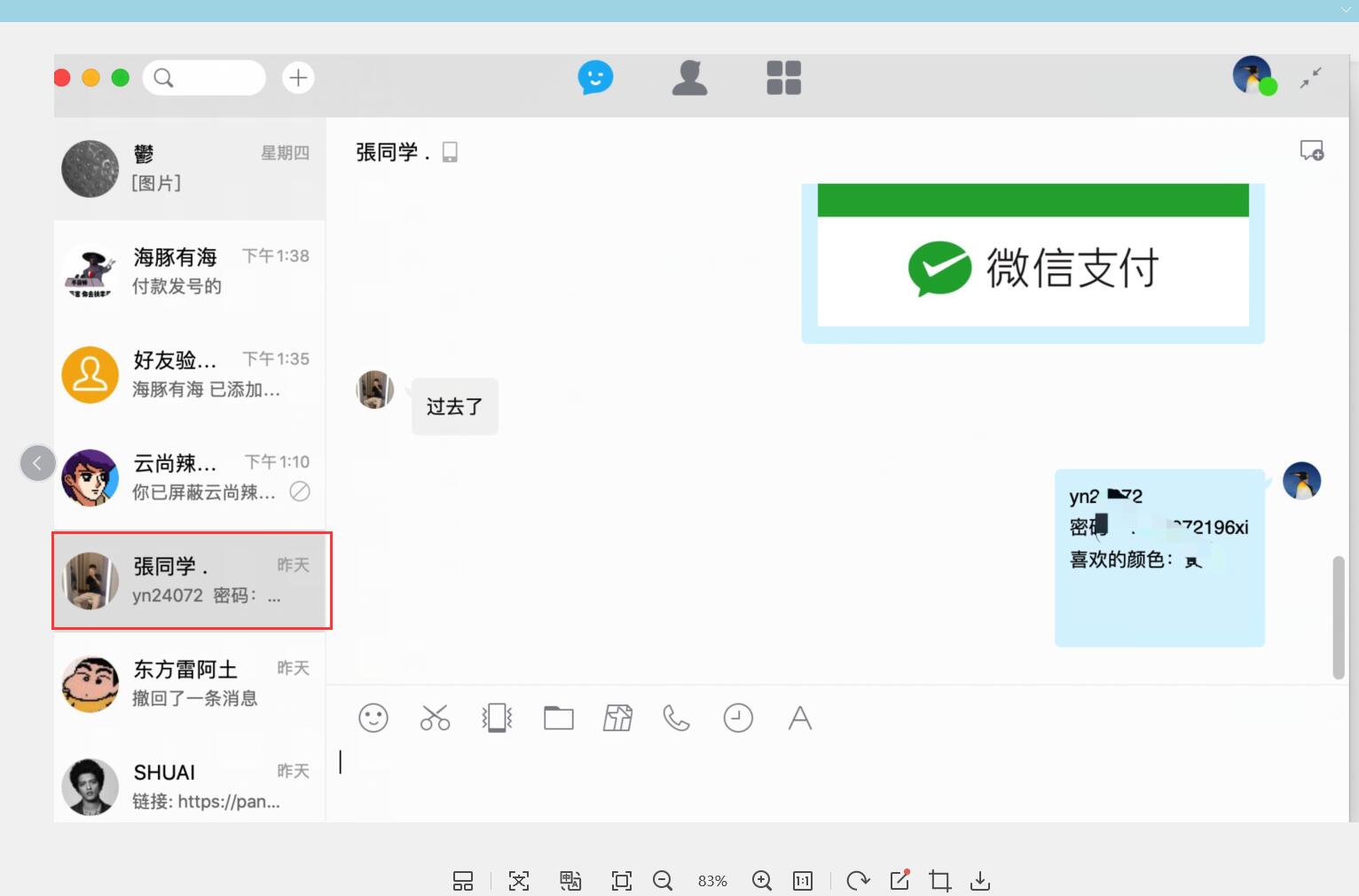Rotate the image in viewer toolbar
The image size is (1359, 896).
pyautogui.click(x=857, y=880)
